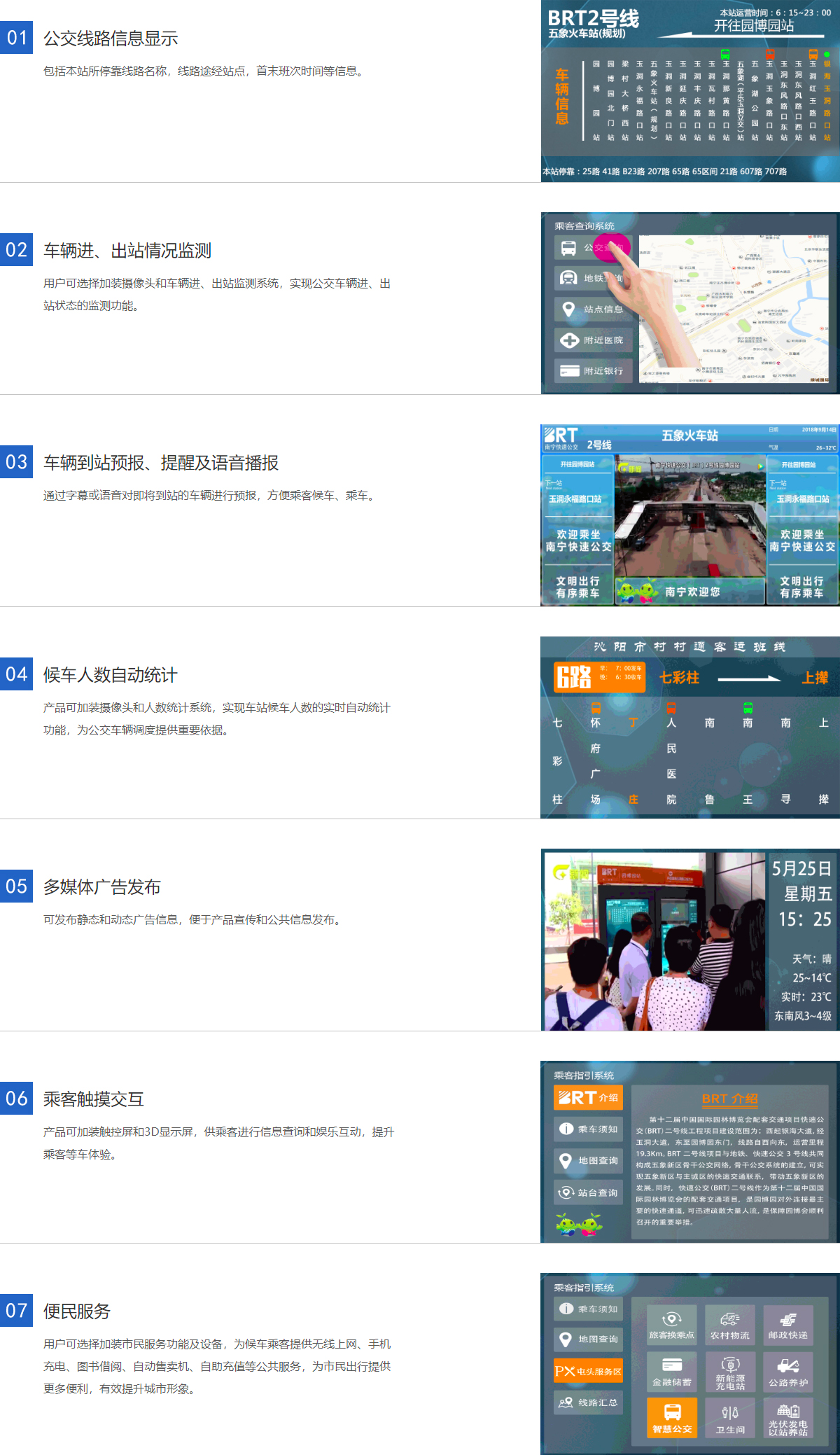Click the BRT2号线 title text
The width and height of the screenshot is (840, 1455).
pos(593,18)
